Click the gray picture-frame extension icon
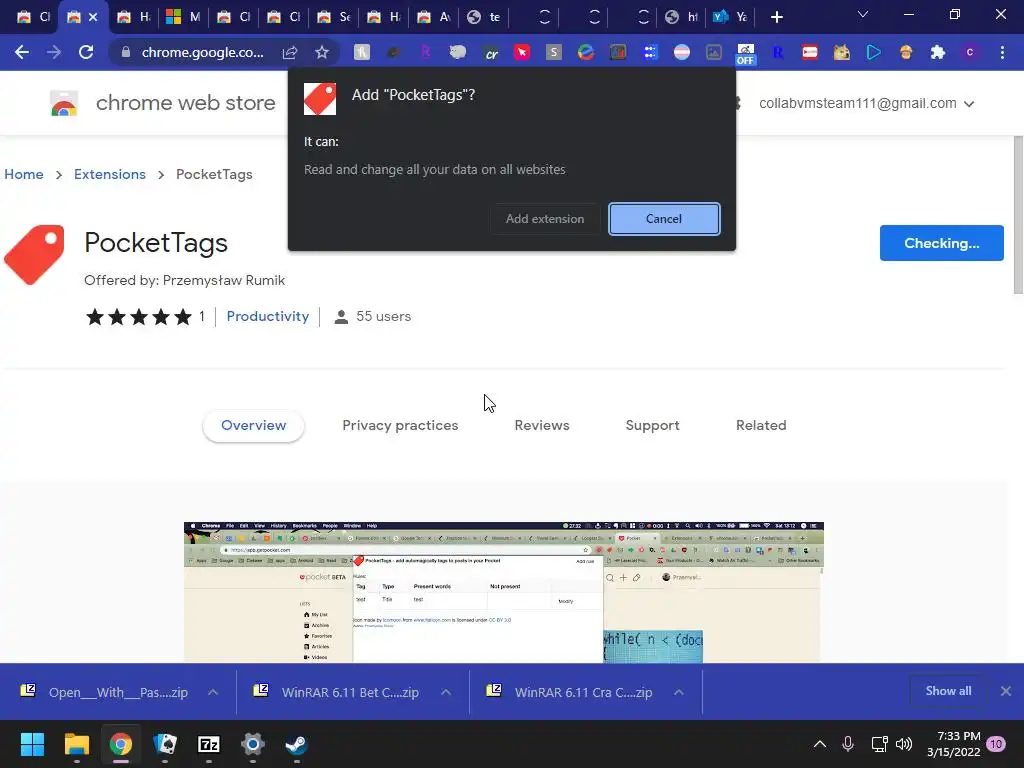This screenshot has width=1024, height=768. pos(714,52)
